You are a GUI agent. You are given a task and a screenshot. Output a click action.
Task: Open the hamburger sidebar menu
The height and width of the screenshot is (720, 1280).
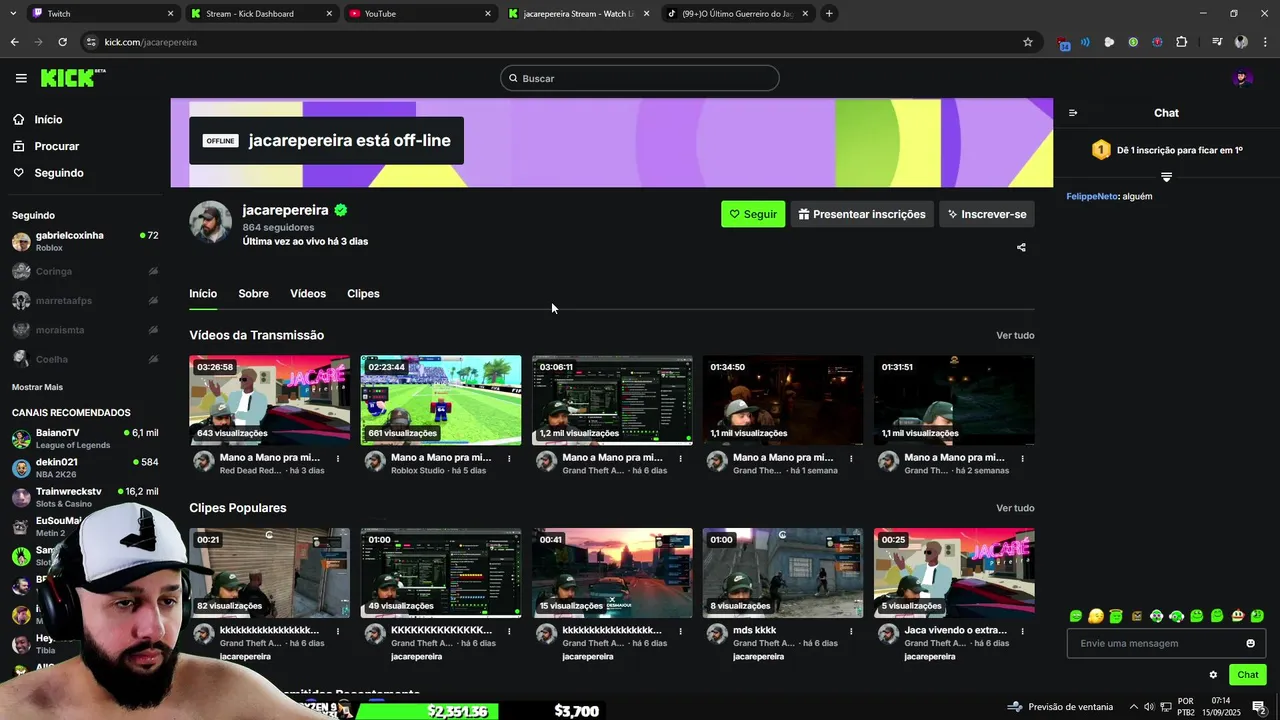(21, 78)
